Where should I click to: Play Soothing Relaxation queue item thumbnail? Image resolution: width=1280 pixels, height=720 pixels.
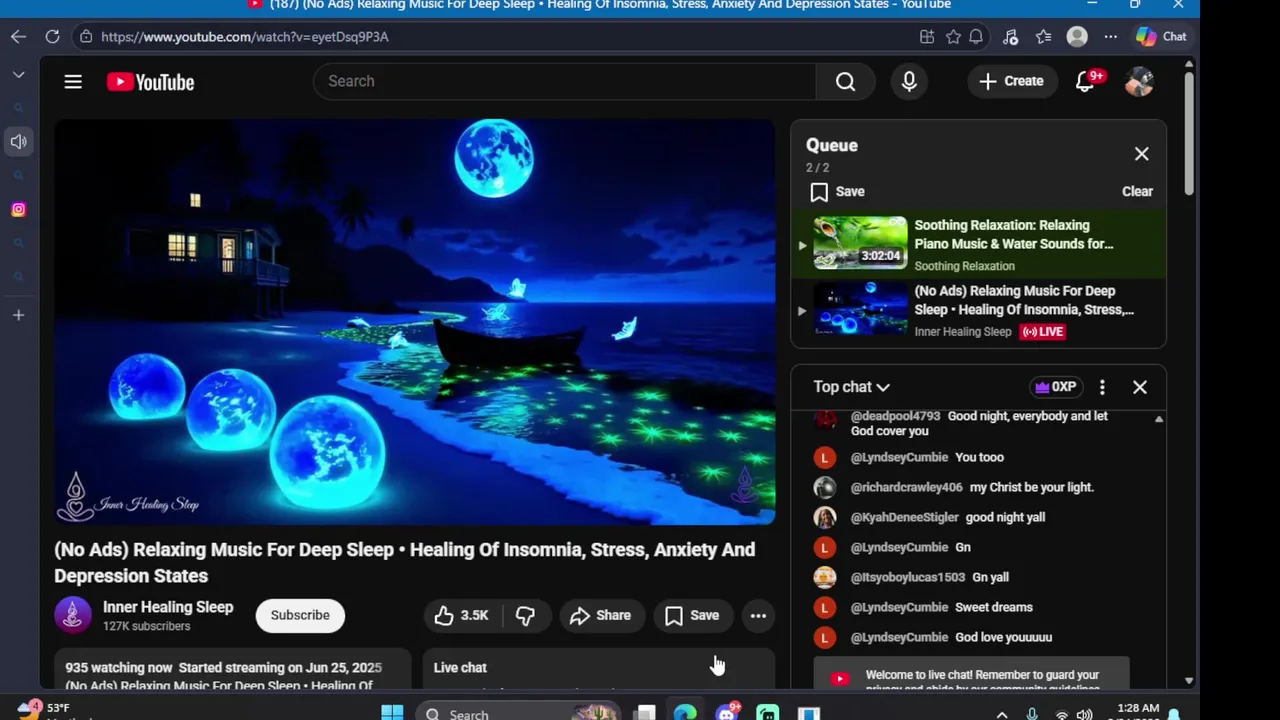tap(860, 243)
